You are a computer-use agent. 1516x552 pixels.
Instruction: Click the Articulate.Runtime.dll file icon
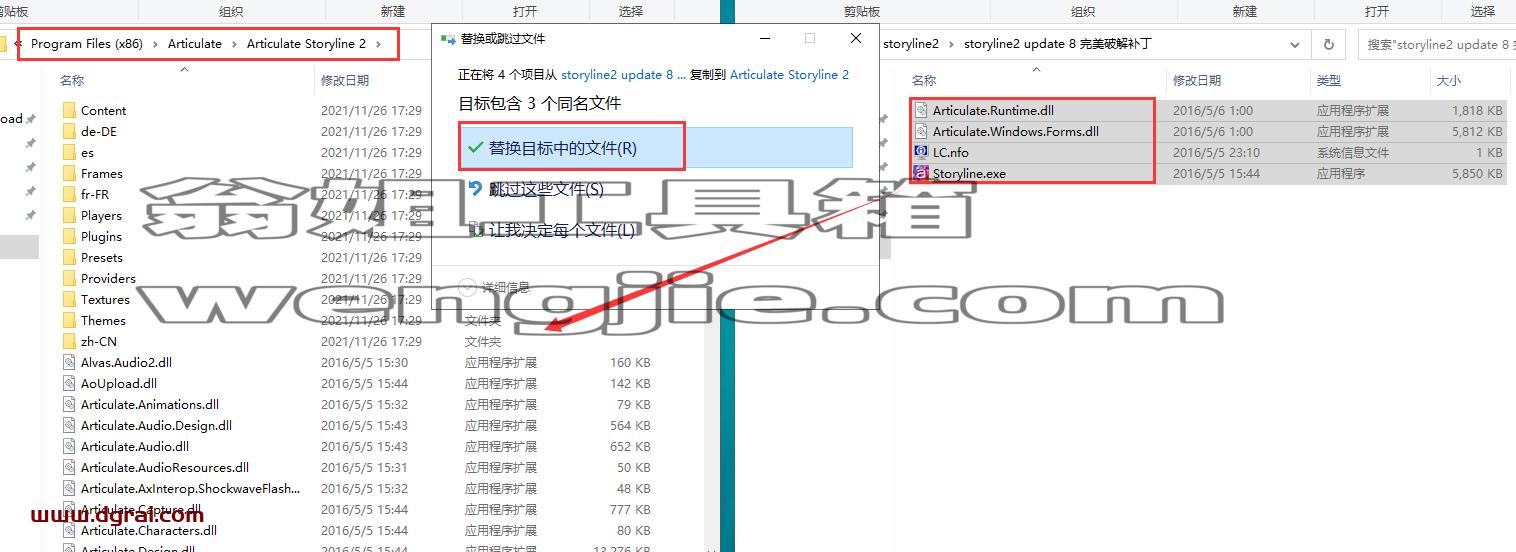921,110
